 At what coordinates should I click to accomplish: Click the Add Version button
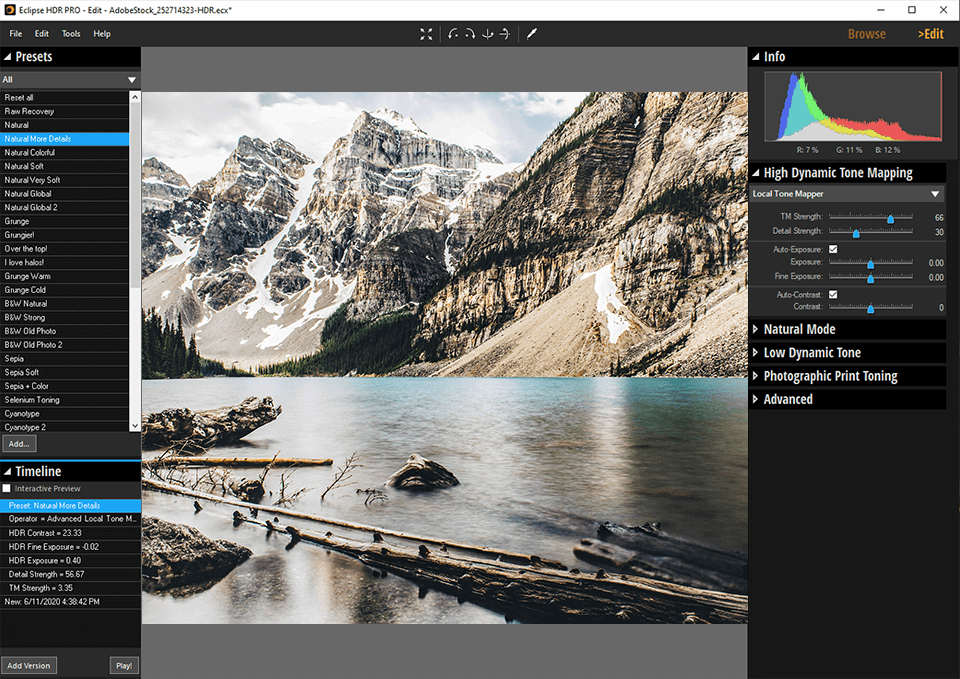[x=29, y=665]
